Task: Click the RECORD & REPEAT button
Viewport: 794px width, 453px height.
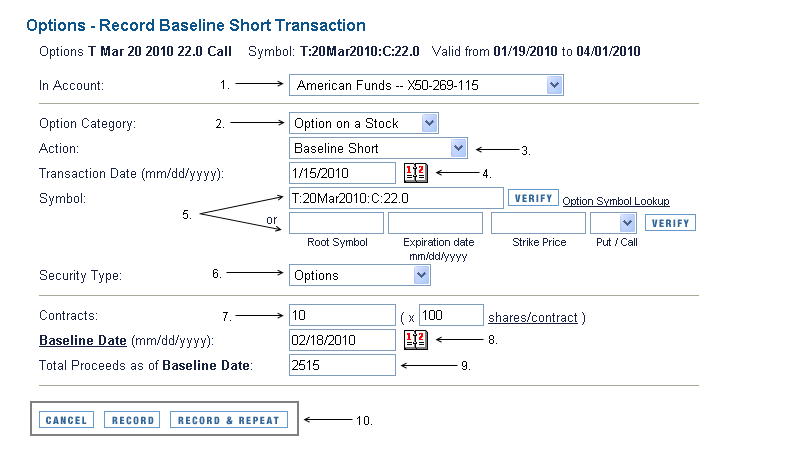Action: [x=229, y=420]
